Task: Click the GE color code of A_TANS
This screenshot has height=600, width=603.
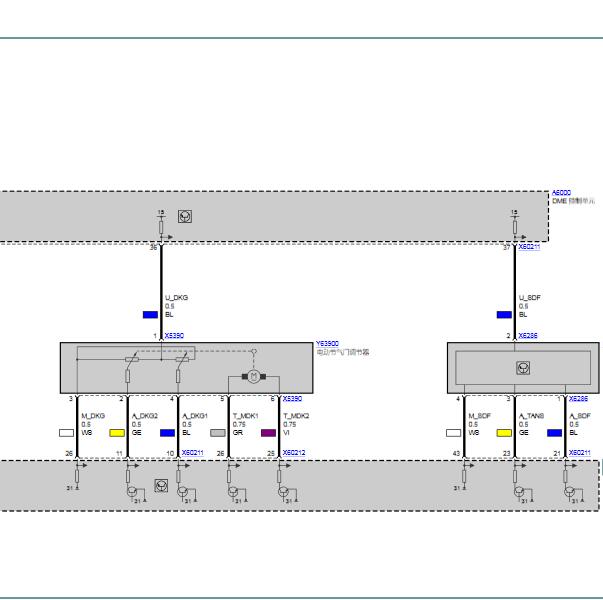Action: [x=524, y=433]
